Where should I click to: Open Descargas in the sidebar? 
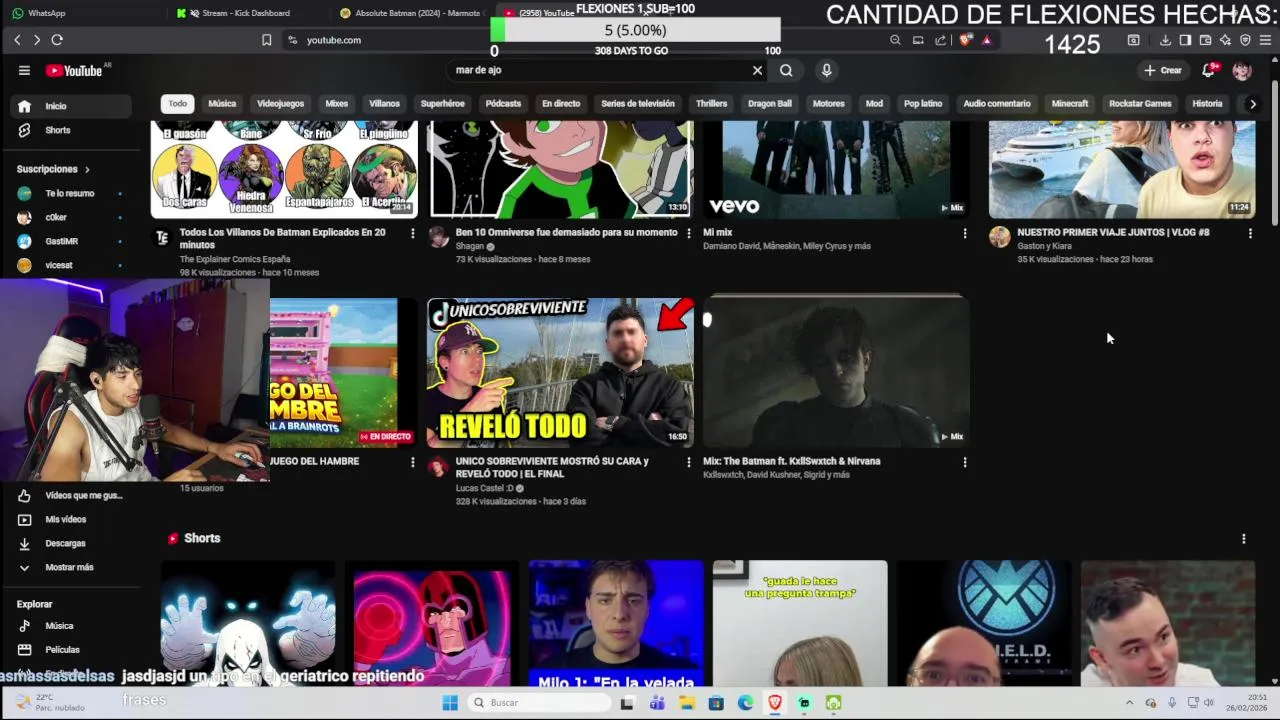pyautogui.click(x=71, y=543)
